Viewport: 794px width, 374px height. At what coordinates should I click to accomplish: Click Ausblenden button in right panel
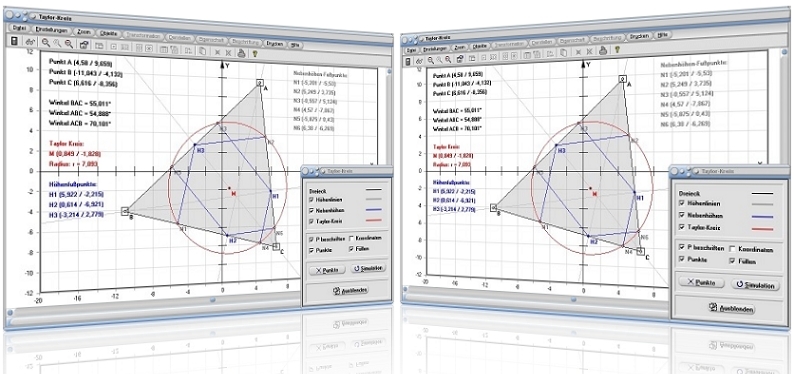(732, 308)
